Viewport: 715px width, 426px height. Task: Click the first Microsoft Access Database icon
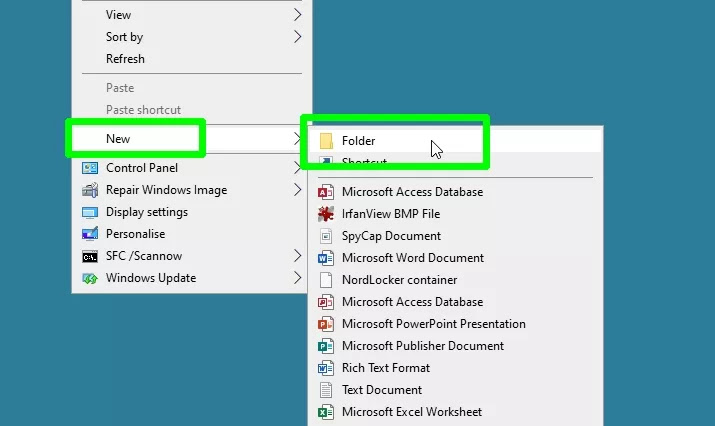coord(326,192)
